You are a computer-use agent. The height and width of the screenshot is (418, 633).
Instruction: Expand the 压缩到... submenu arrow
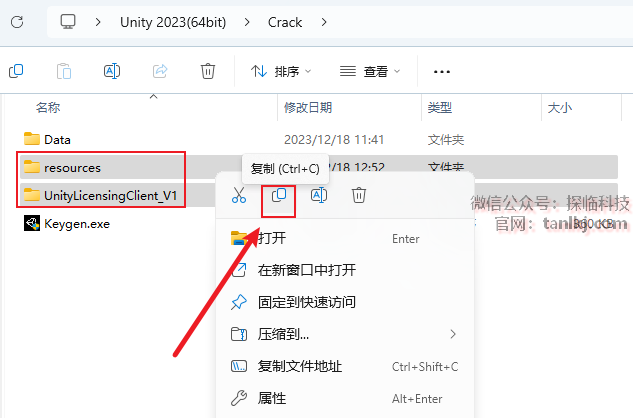453,334
